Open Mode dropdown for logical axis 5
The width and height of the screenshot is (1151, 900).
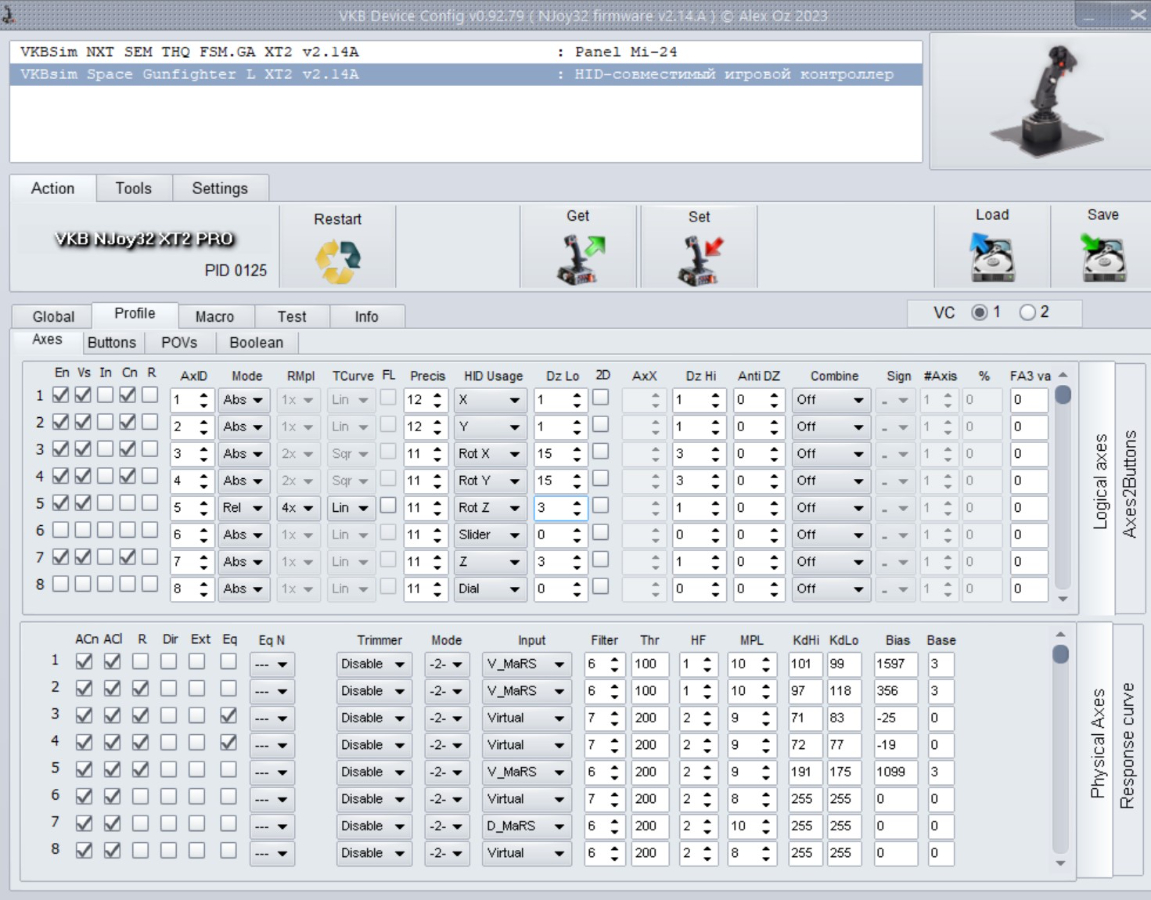point(244,508)
